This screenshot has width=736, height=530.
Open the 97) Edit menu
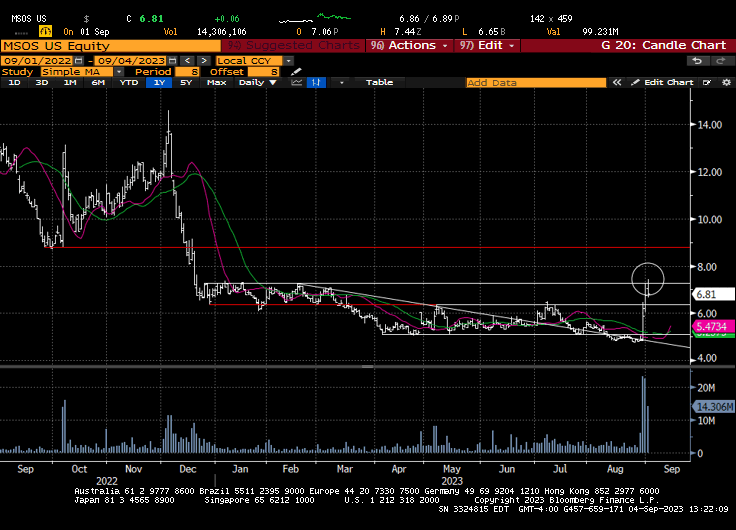pyautogui.click(x=487, y=46)
